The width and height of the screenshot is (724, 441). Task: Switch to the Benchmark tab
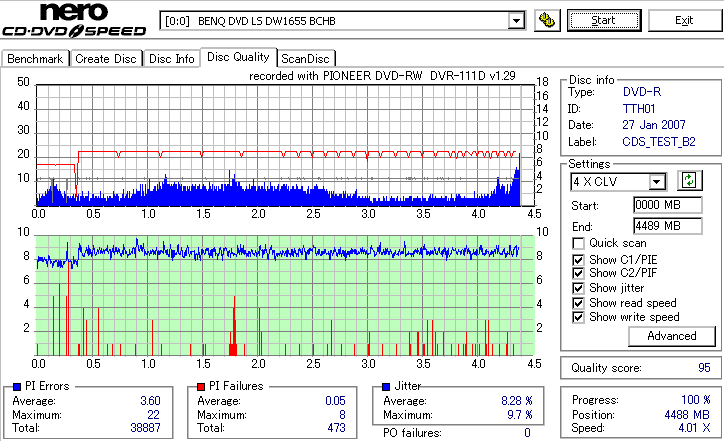click(x=35, y=59)
